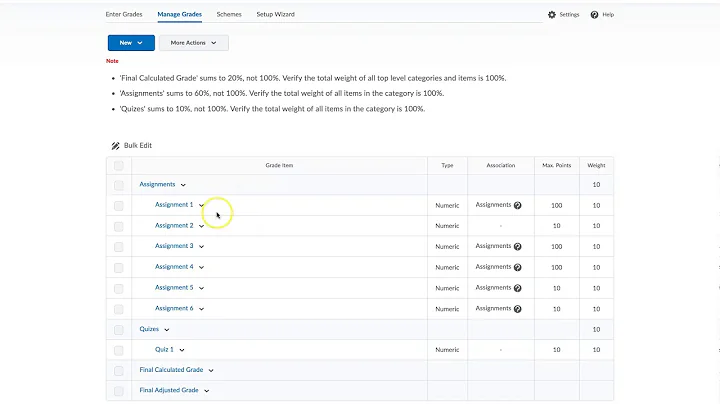
Task: Open Assignment 2 context menu chevron
Action: (x=201, y=226)
